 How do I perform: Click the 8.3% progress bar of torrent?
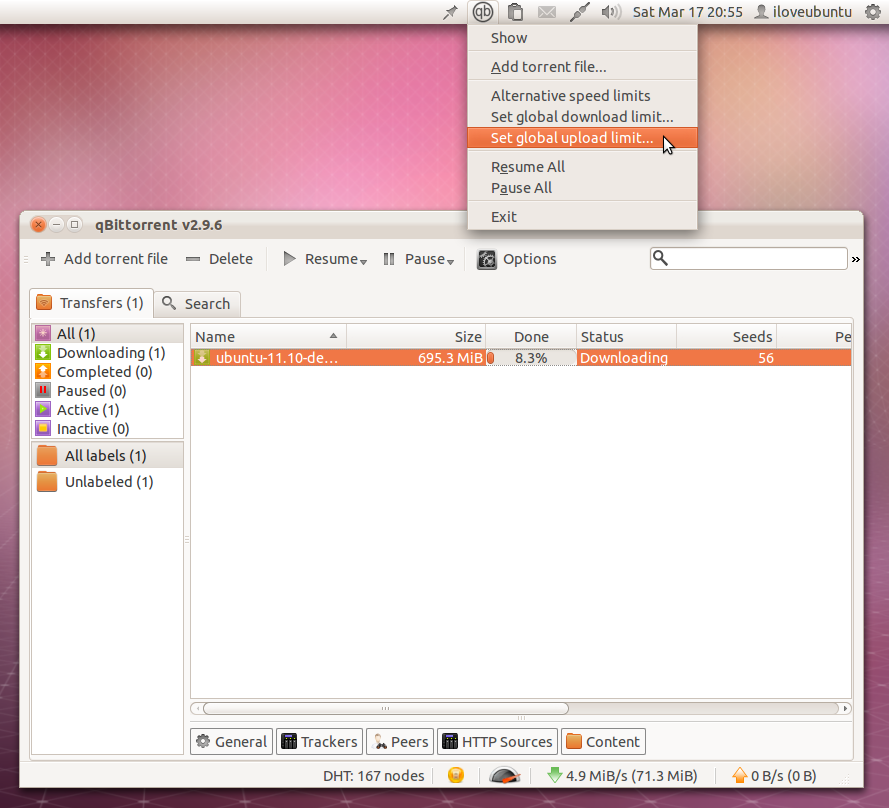click(531, 358)
